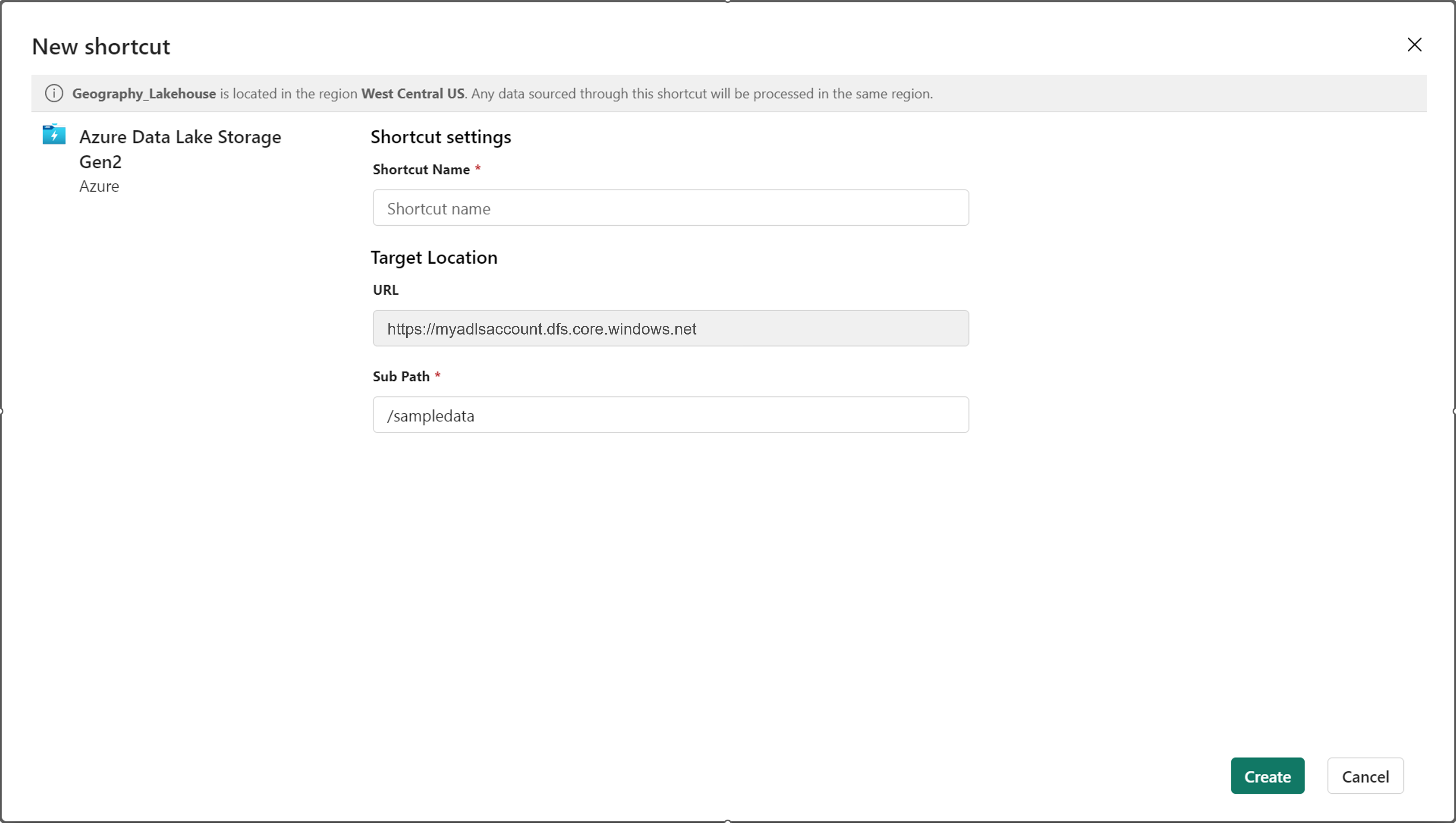Click the info icon in region banner
Screen dimensions: 1456x823
54,93
